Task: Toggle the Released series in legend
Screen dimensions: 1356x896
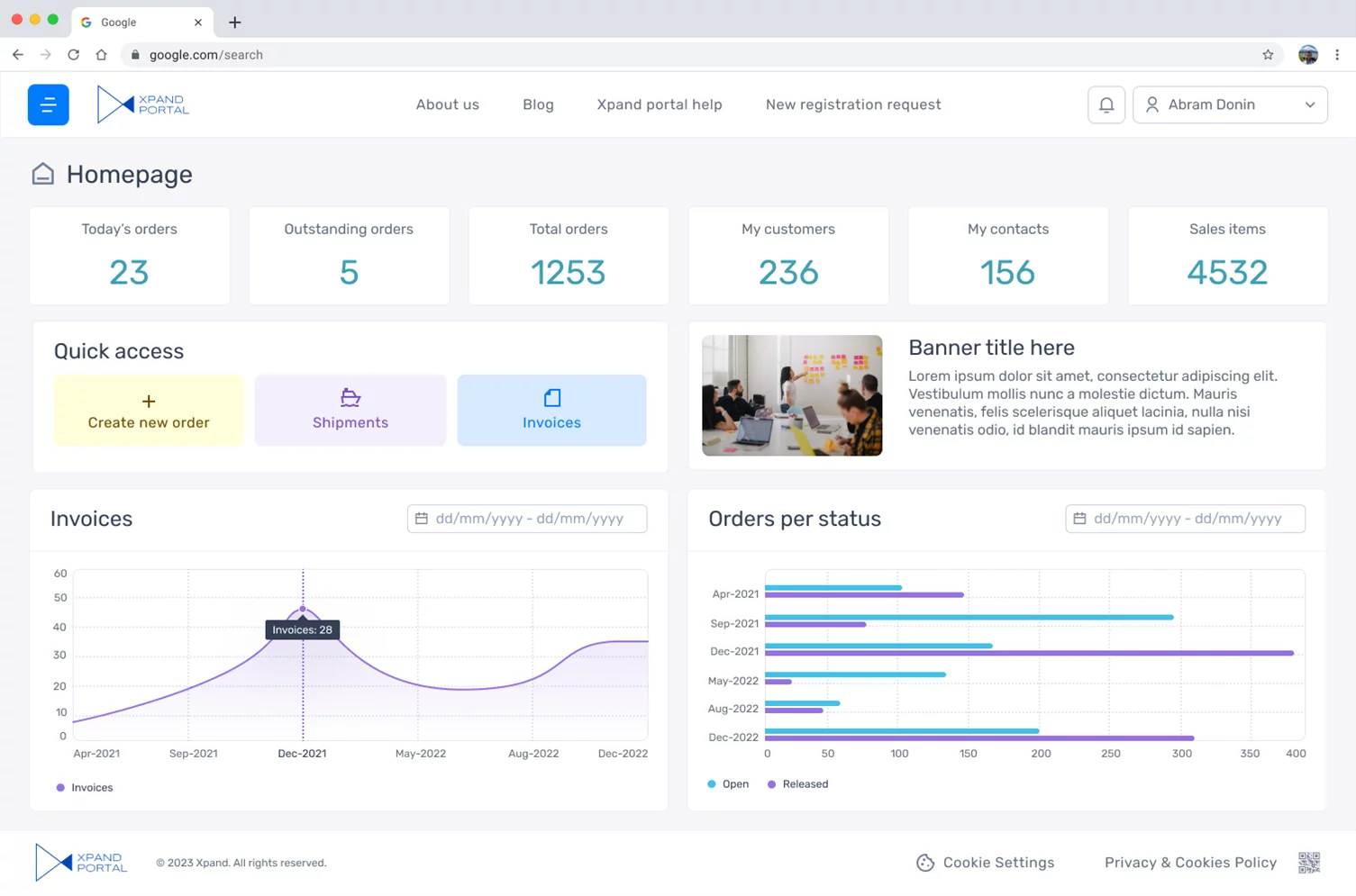Action: pos(797,784)
